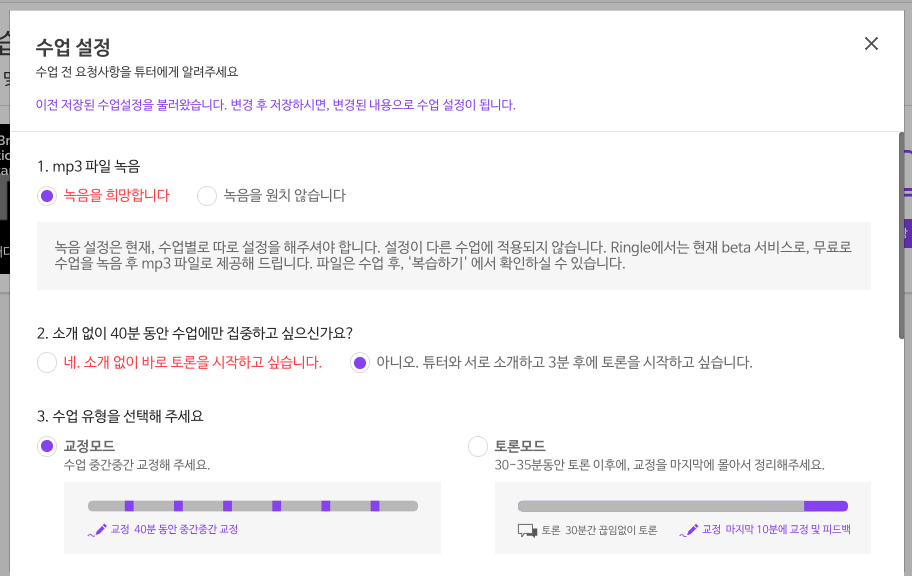
Task: Enable 토론모드 lesson type
Action: pyautogui.click(x=477, y=447)
